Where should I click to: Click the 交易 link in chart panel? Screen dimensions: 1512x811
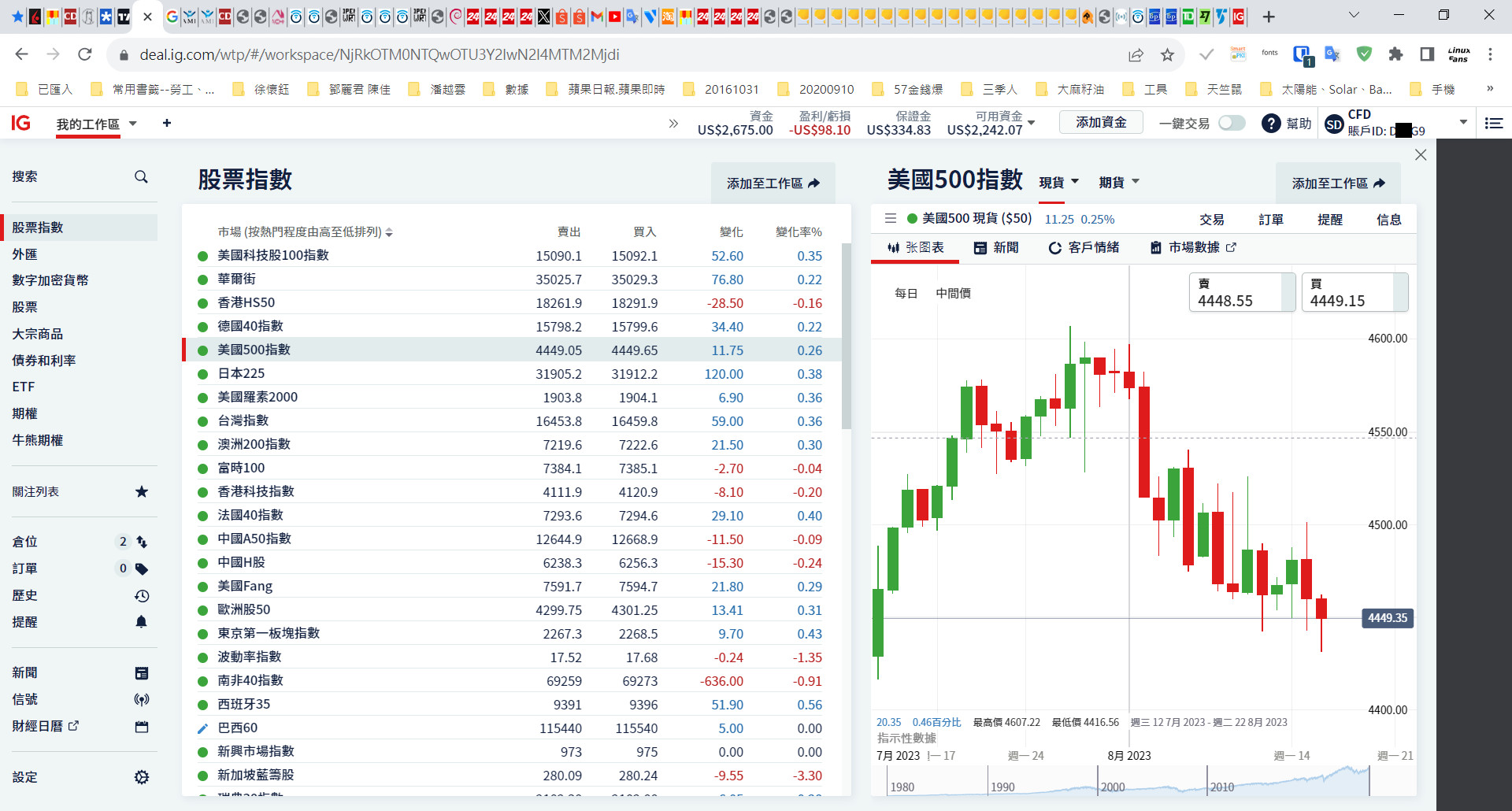click(1212, 220)
